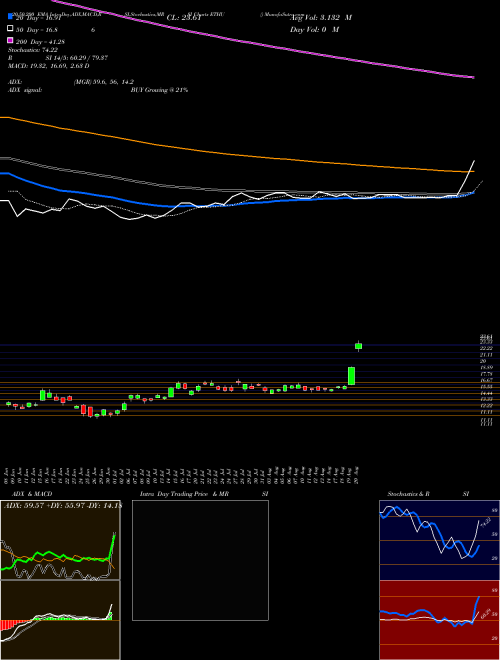Viewport: 500px width, 660px height.
Task: Click the MACD: 19.32, 16.69, 2.63 readout
Action: point(49,66)
